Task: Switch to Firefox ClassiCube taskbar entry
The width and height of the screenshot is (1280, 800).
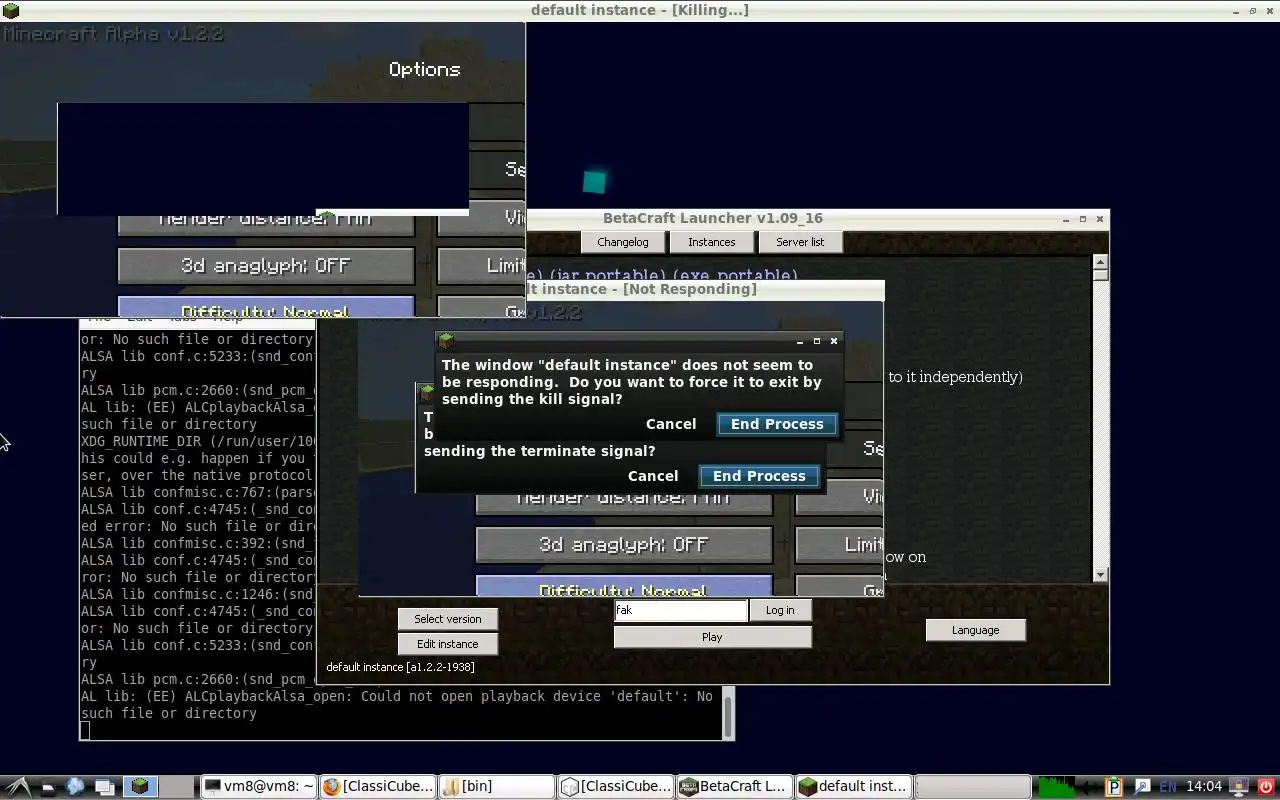Action: 379,786
